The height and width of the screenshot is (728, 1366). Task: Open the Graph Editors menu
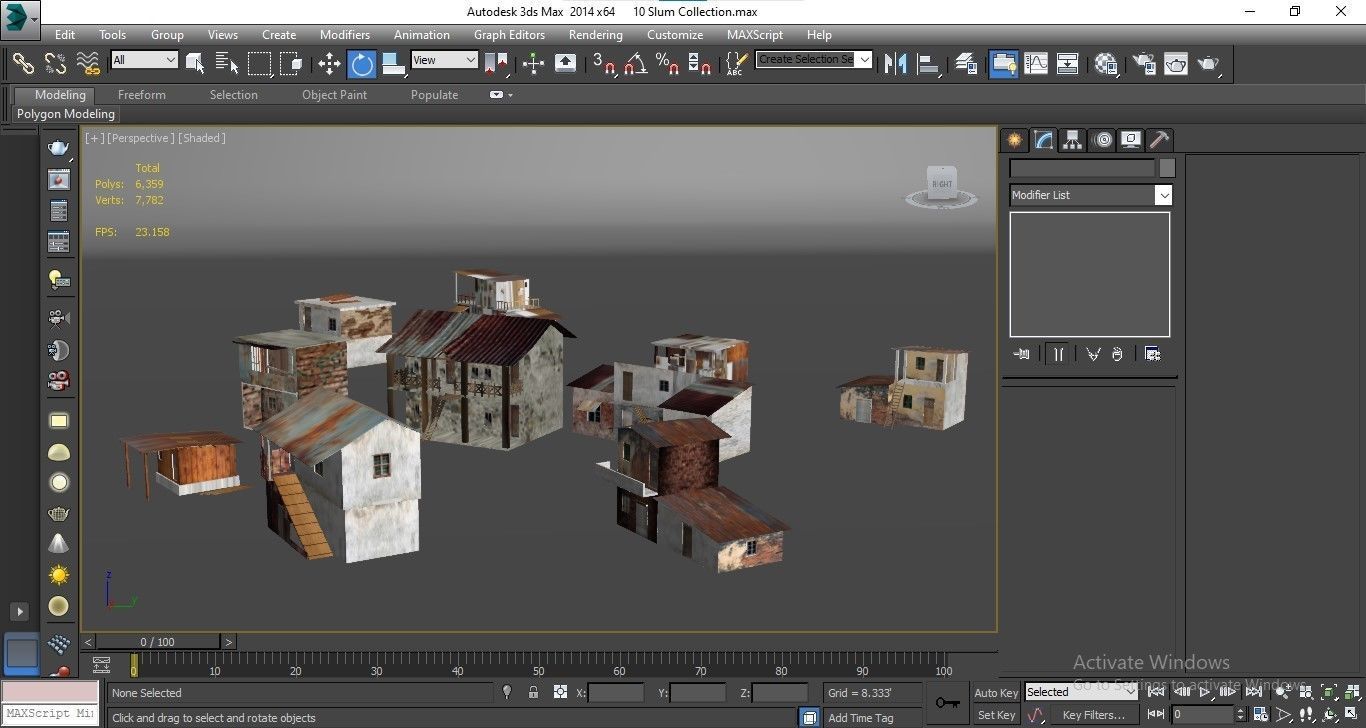[510, 35]
